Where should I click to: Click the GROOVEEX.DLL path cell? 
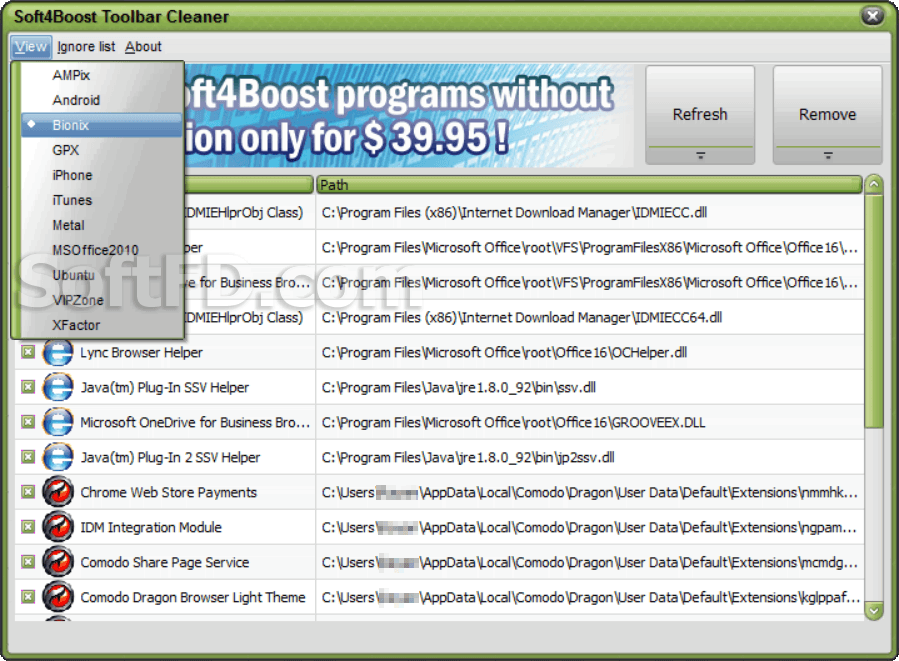click(590, 423)
